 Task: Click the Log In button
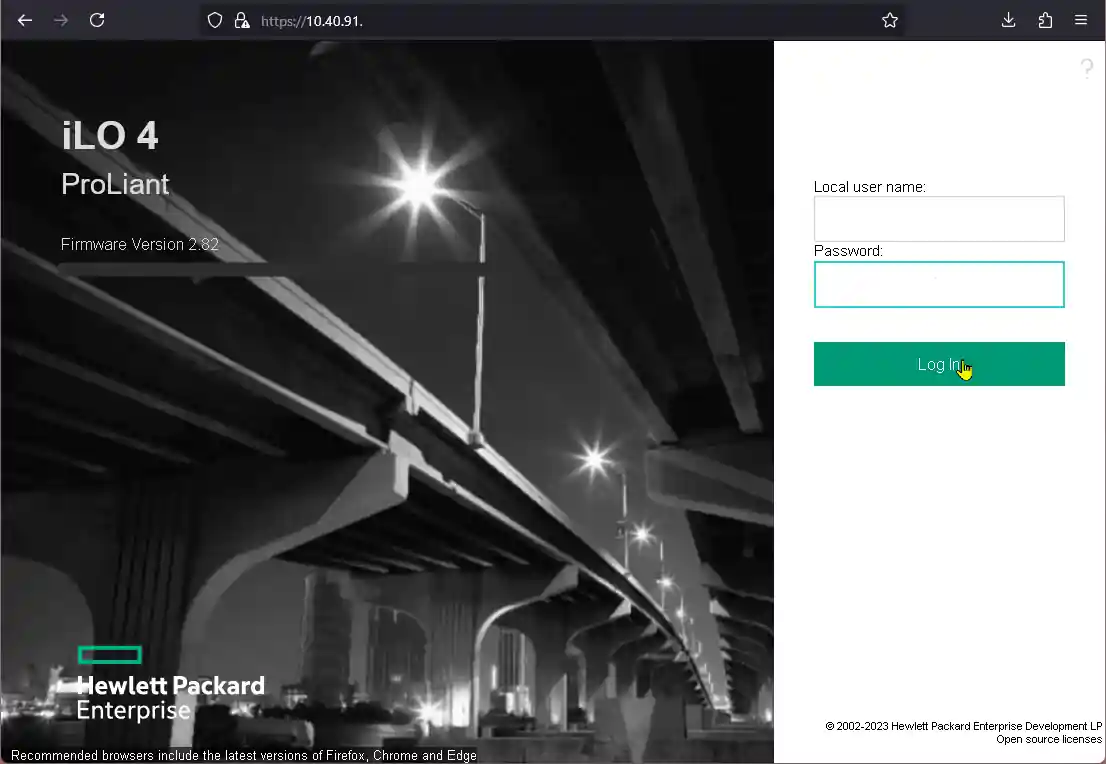coord(939,364)
